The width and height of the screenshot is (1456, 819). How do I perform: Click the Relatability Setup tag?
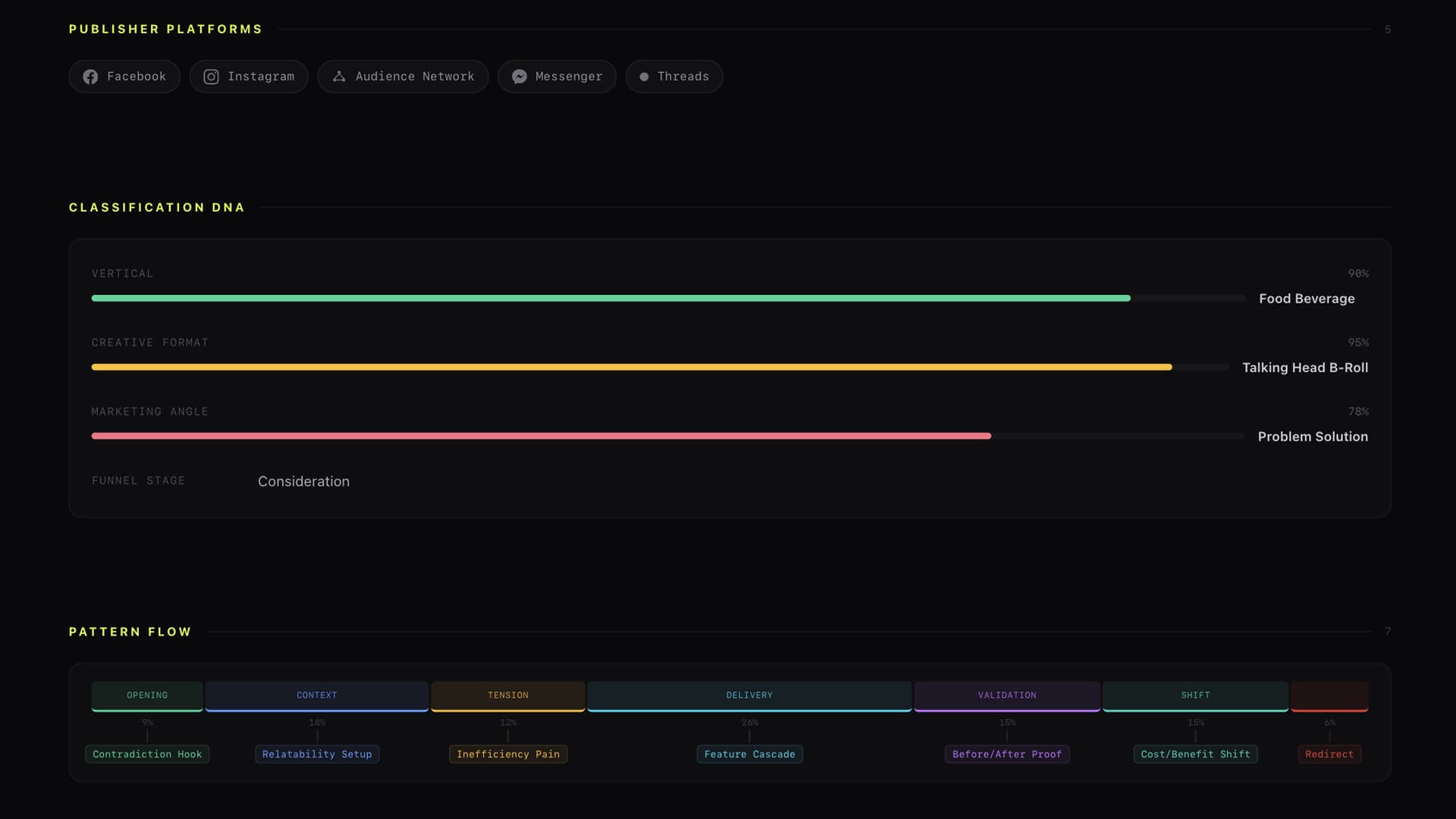click(x=317, y=754)
